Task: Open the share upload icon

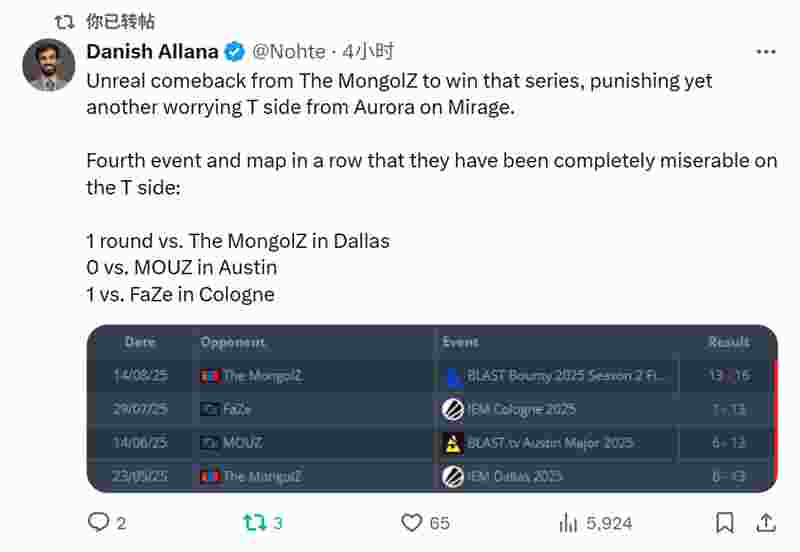Action: [766, 522]
